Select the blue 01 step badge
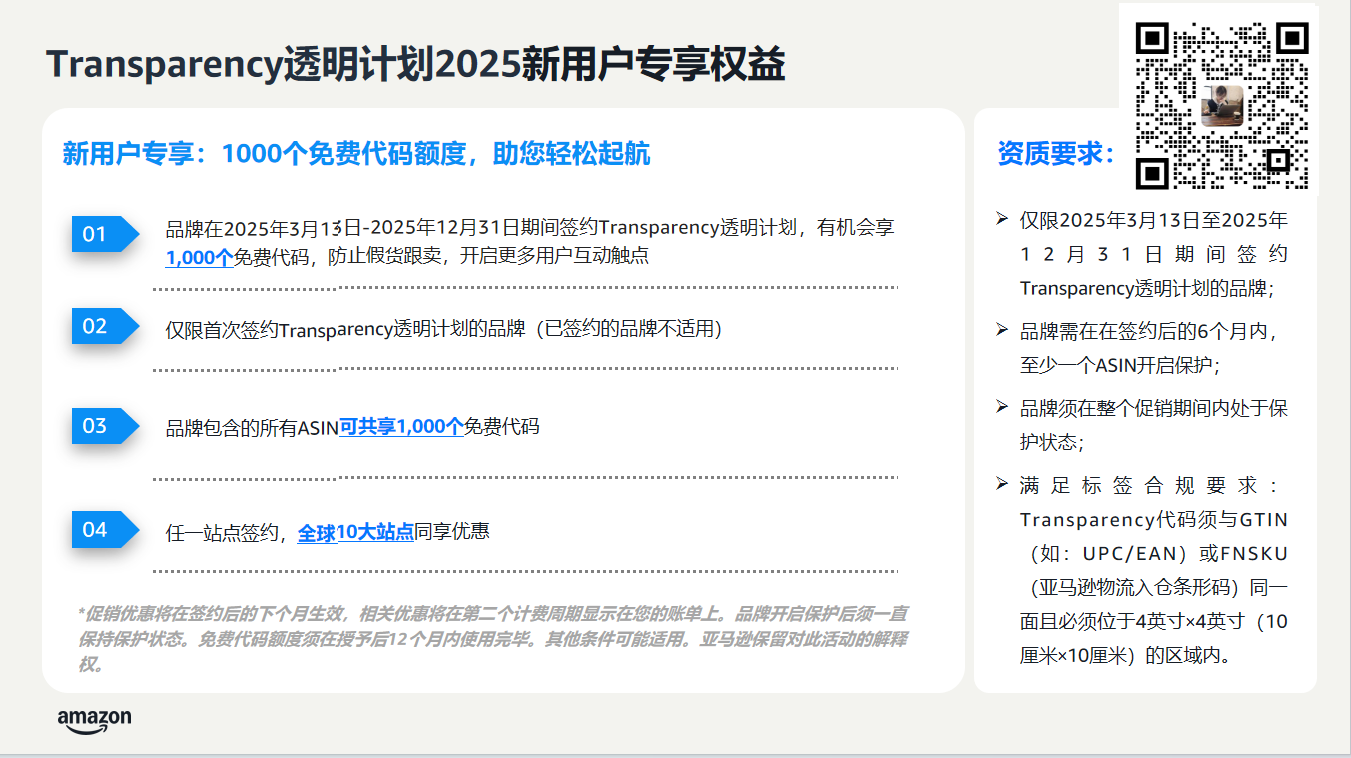The width and height of the screenshot is (1351, 758). 105,234
